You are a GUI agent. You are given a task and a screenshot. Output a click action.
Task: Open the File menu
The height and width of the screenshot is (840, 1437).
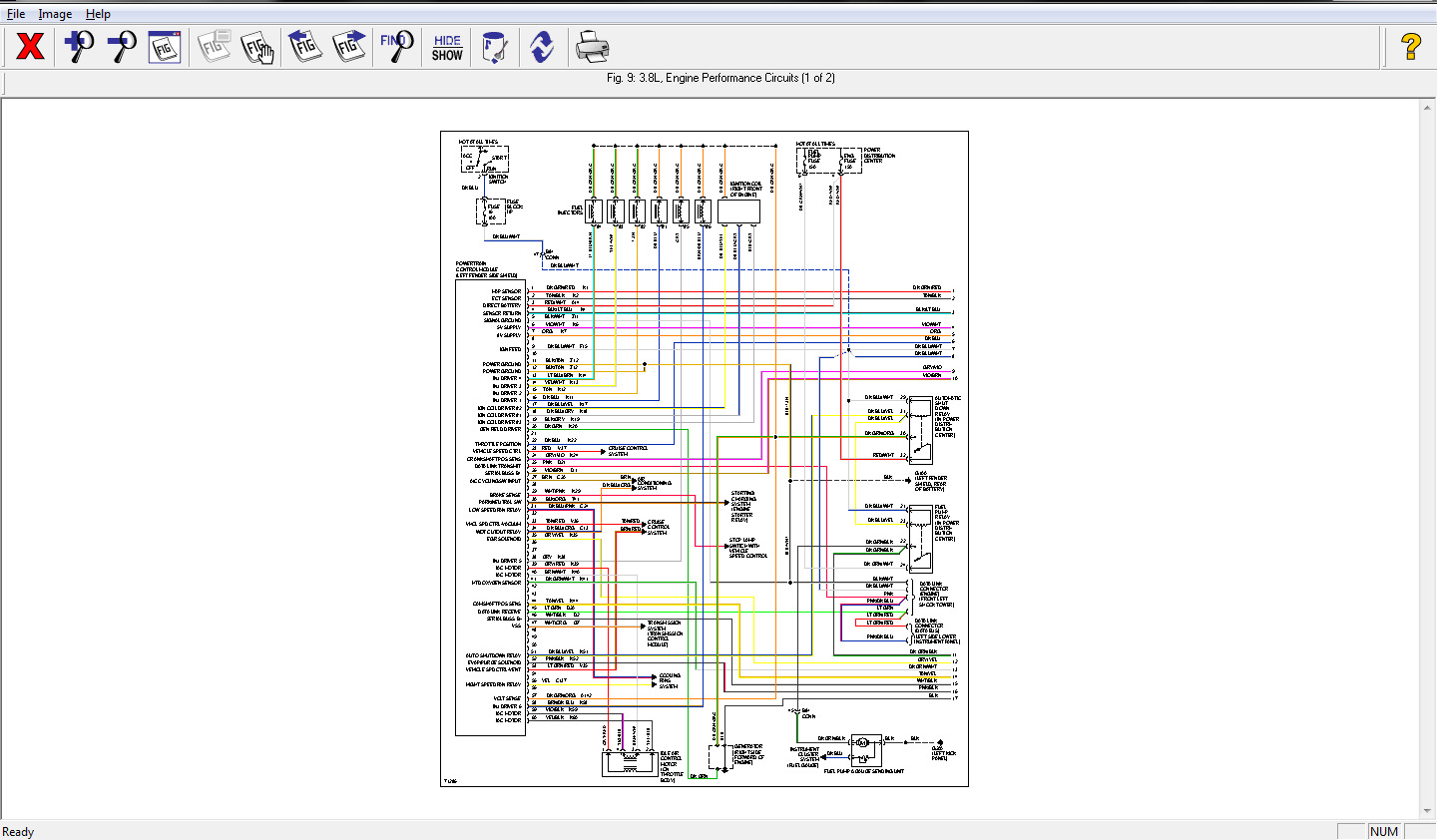pyautogui.click(x=16, y=14)
